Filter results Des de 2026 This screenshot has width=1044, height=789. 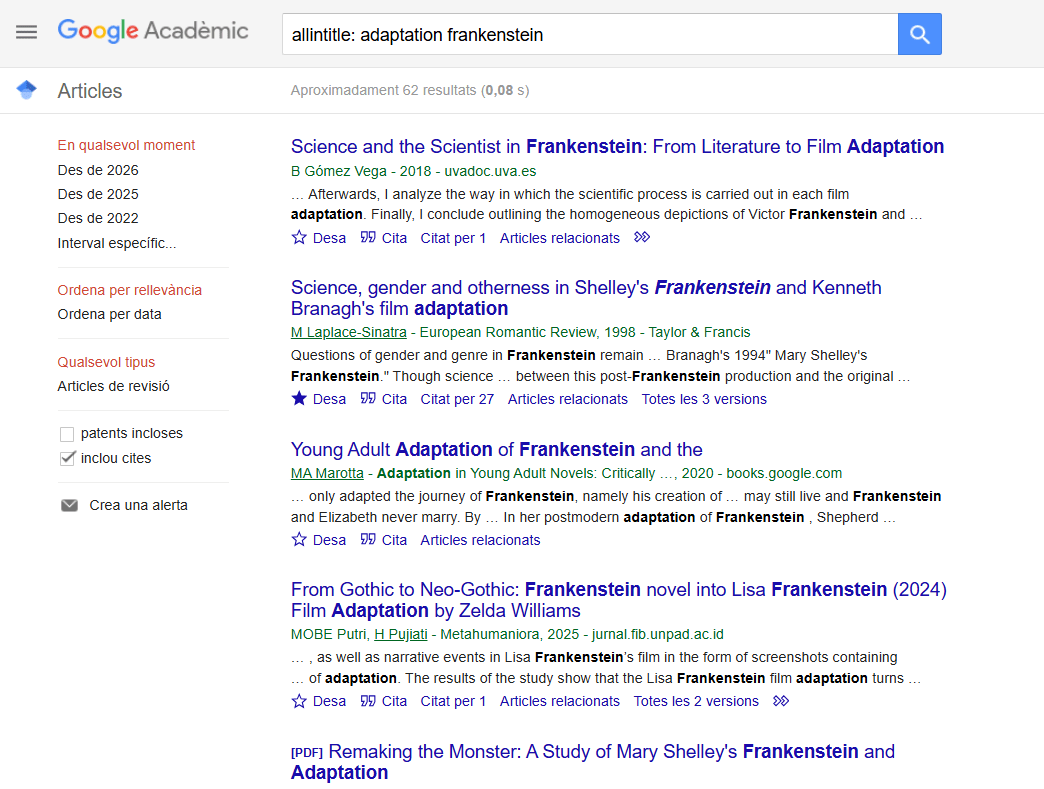point(98,170)
